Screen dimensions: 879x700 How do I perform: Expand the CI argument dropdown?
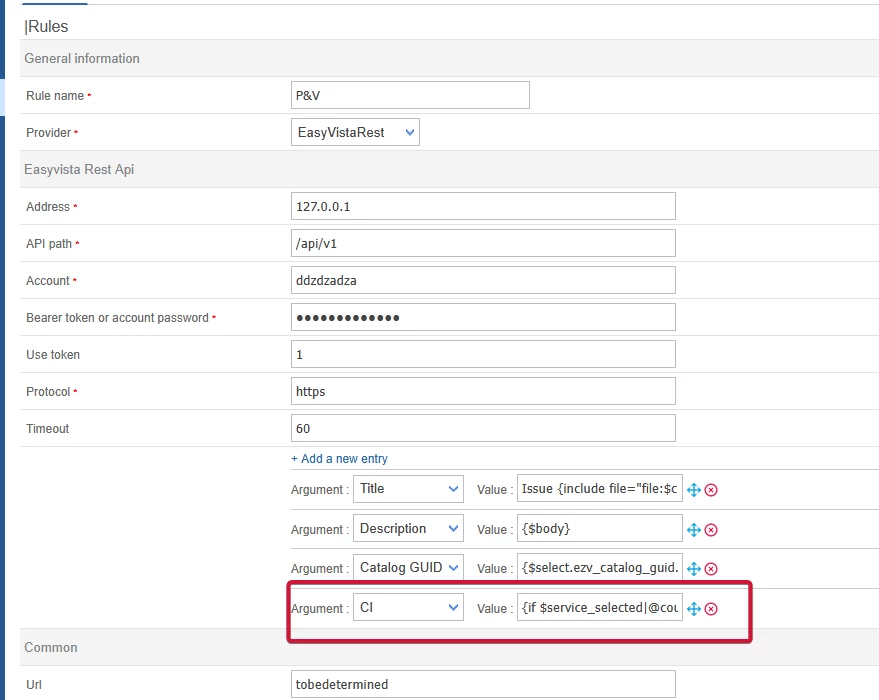408,608
